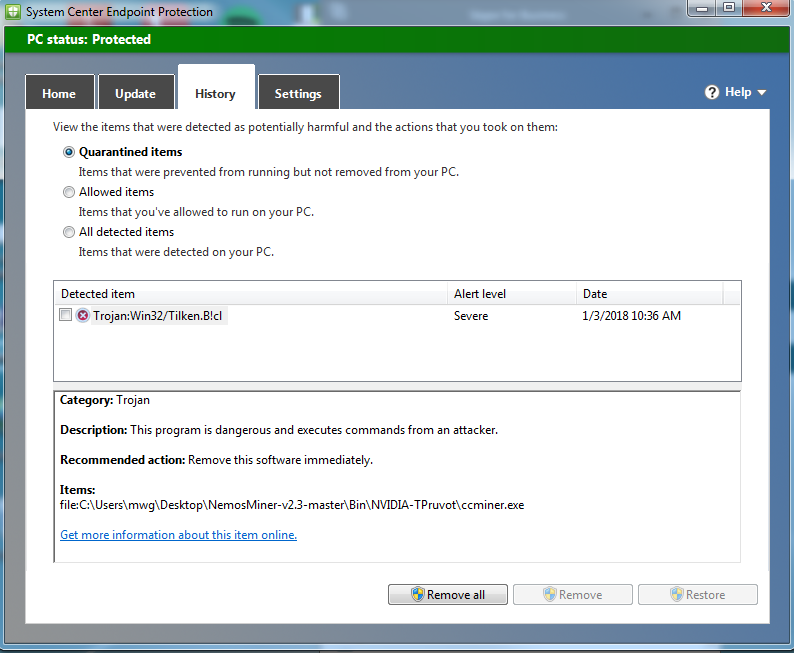794x653 pixels.
Task: Select the Allowed items radio button
Action: point(69,192)
